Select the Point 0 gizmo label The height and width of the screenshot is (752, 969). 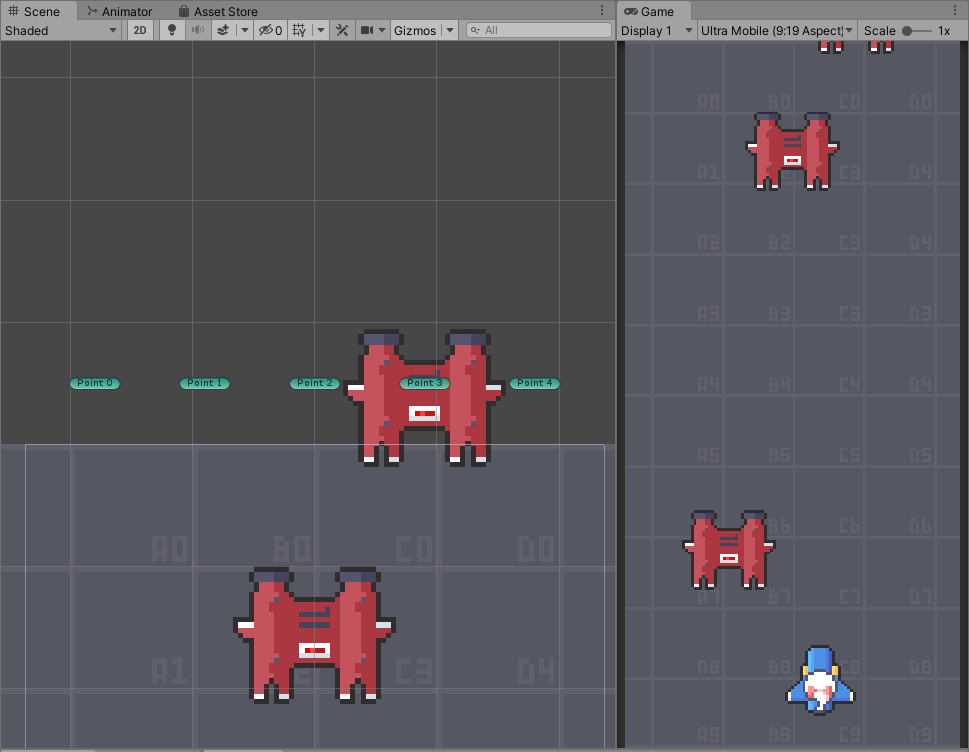(x=95, y=383)
